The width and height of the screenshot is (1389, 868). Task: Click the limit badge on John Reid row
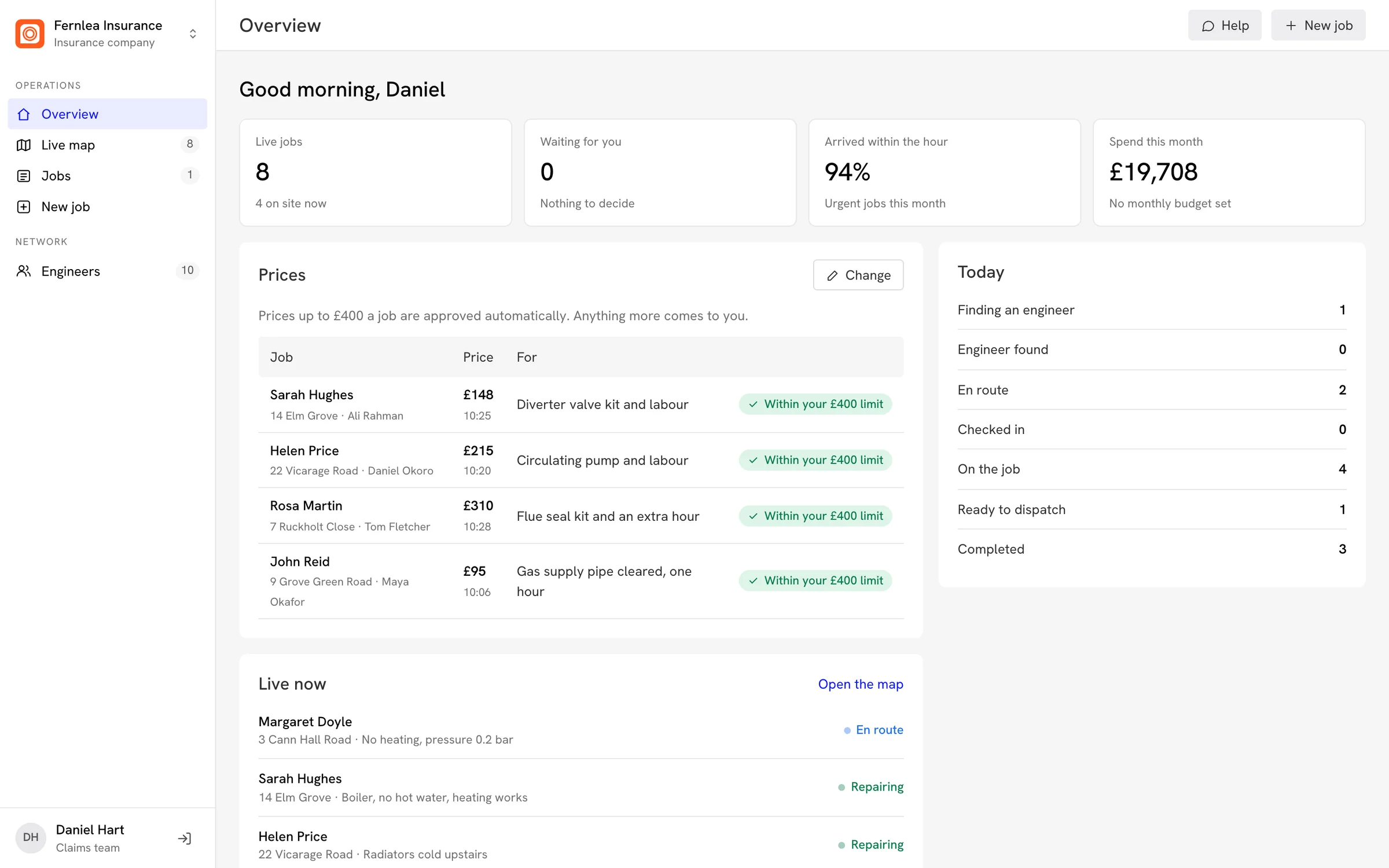(815, 580)
